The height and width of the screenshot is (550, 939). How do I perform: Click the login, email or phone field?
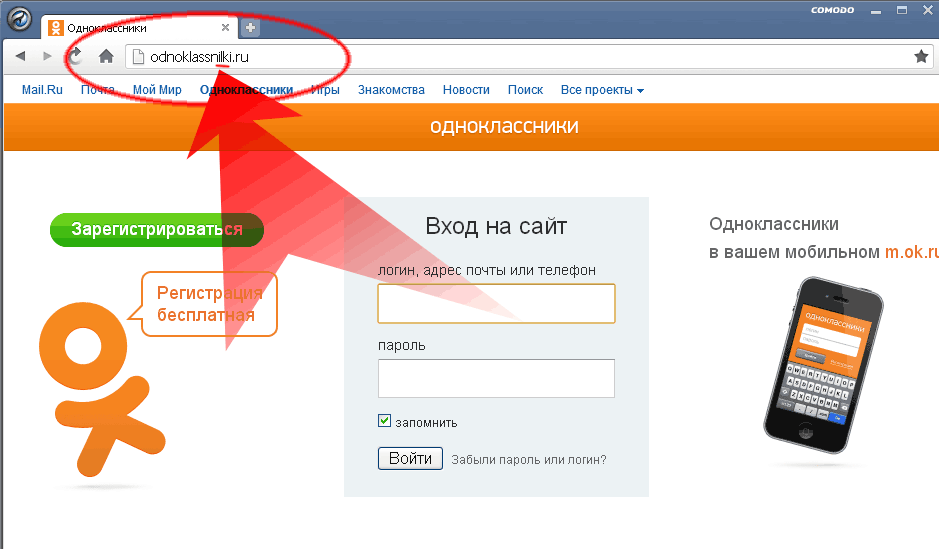coord(496,304)
